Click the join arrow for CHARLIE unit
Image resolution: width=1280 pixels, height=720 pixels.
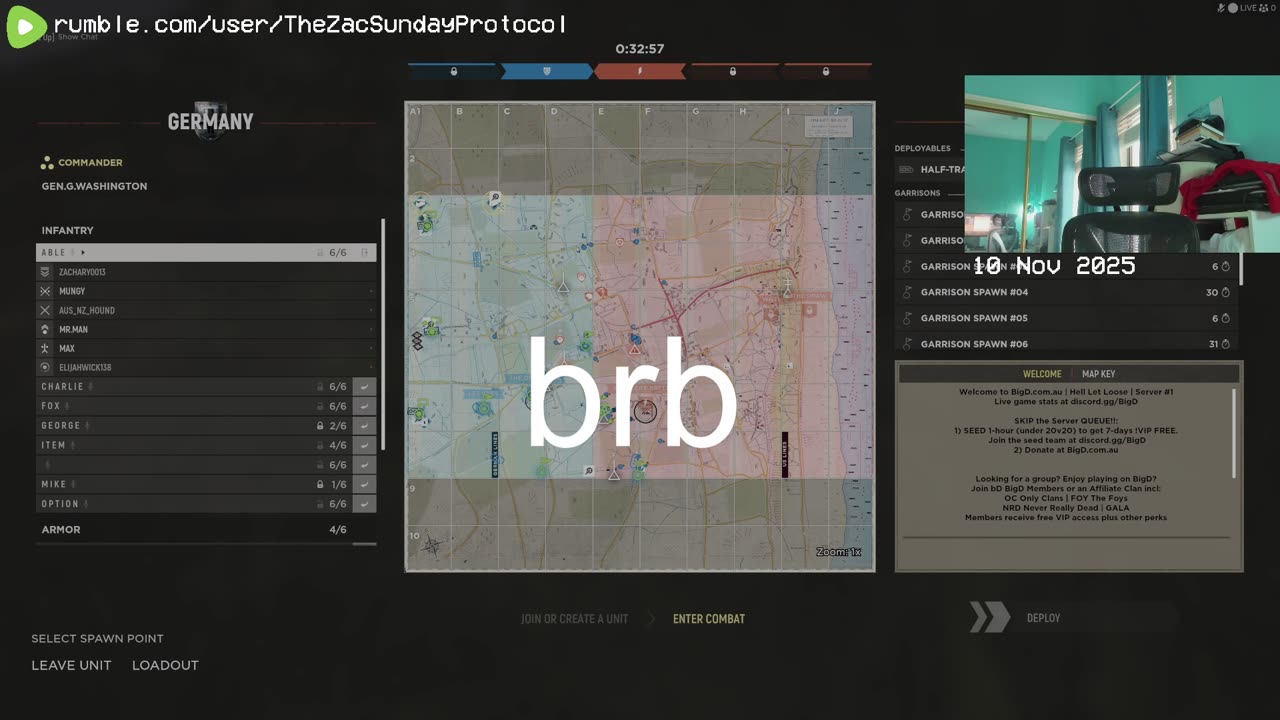[365, 387]
